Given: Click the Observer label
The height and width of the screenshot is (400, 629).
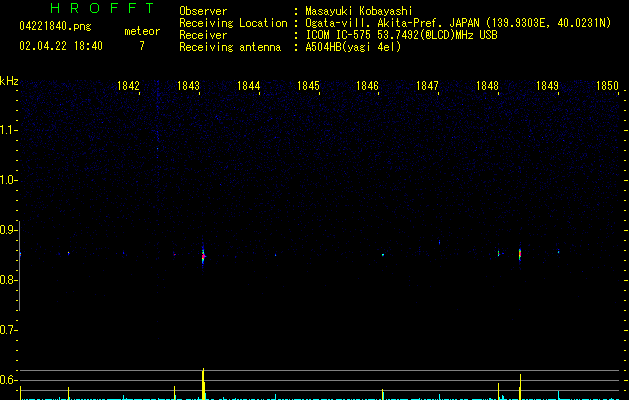Looking at the screenshot, I should [x=203, y=11].
